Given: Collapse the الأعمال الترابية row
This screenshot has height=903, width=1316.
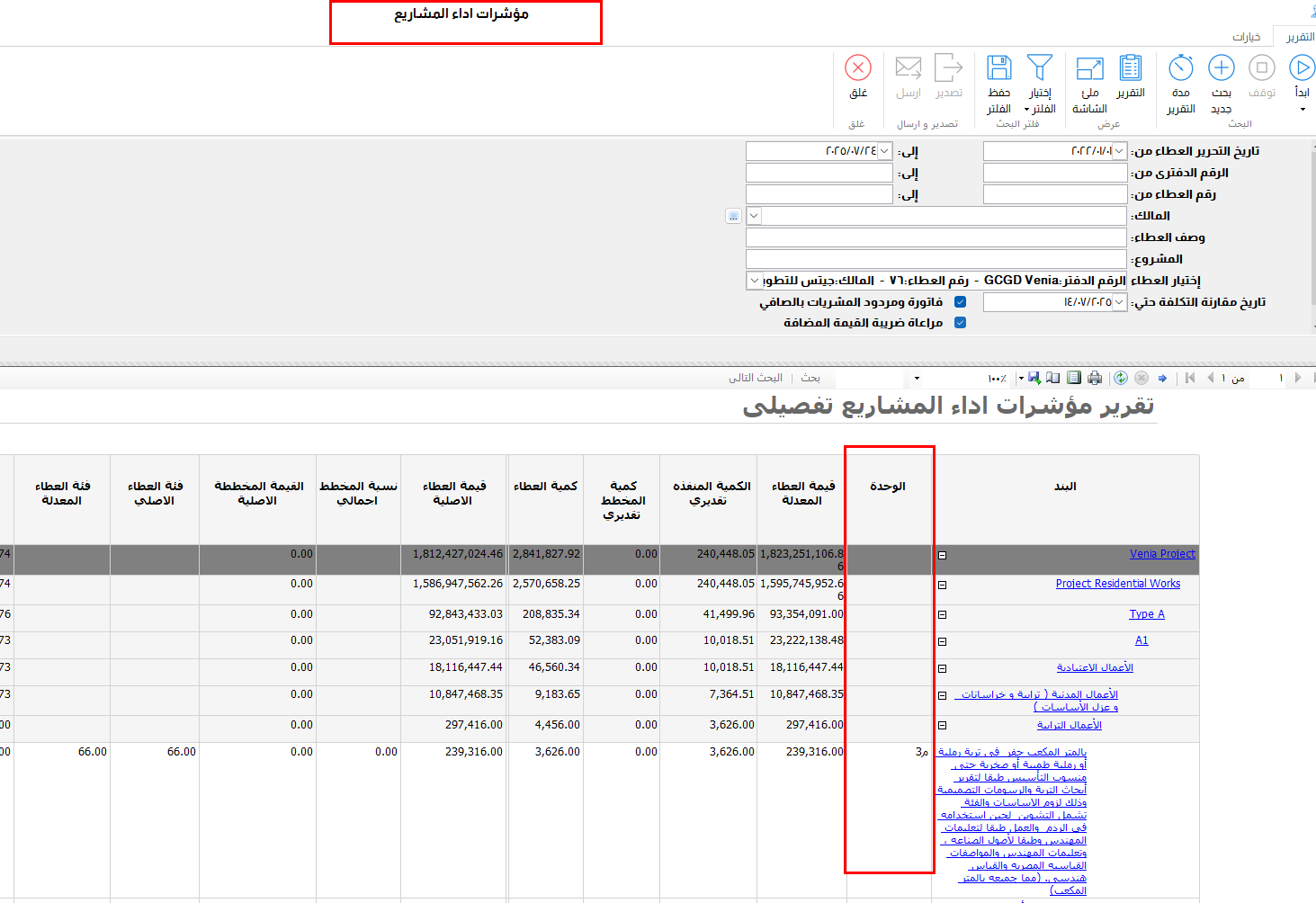Looking at the screenshot, I should click(943, 726).
